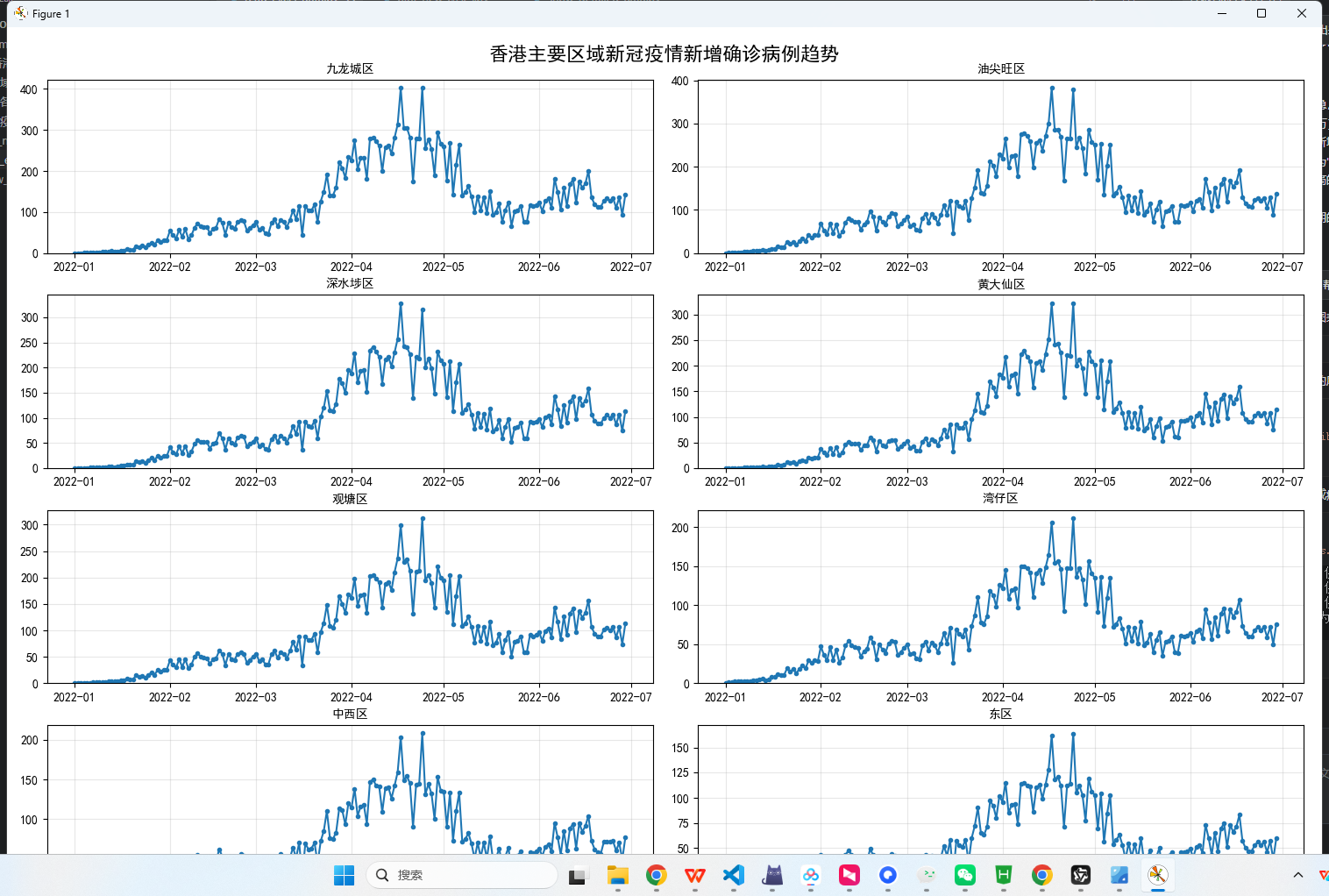Click the 湾仔区 subplot title
This screenshot has height=896, width=1329.
(1000, 498)
